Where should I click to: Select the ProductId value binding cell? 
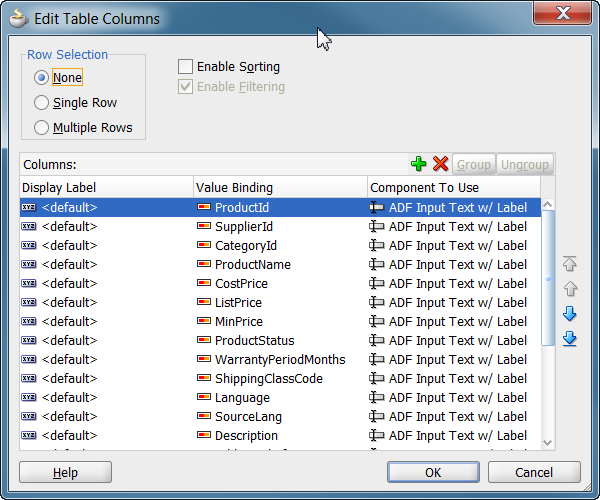coord(280,207)
